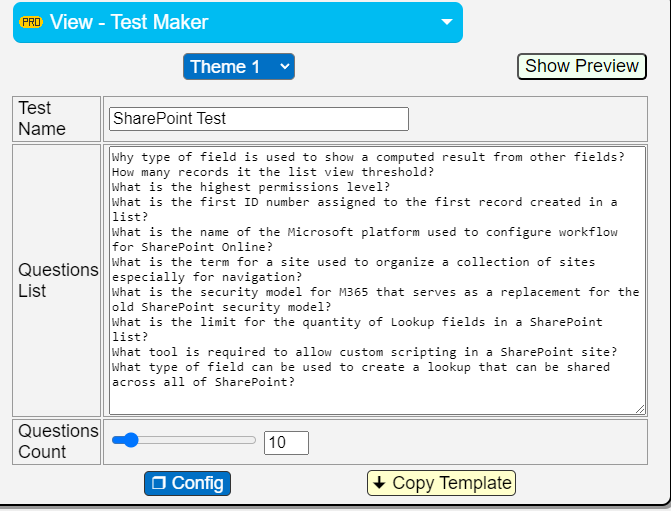The width and height of the screenshot is (671, 511).
Task: Click the custom scripting tool question
Action: pos(365,352)
